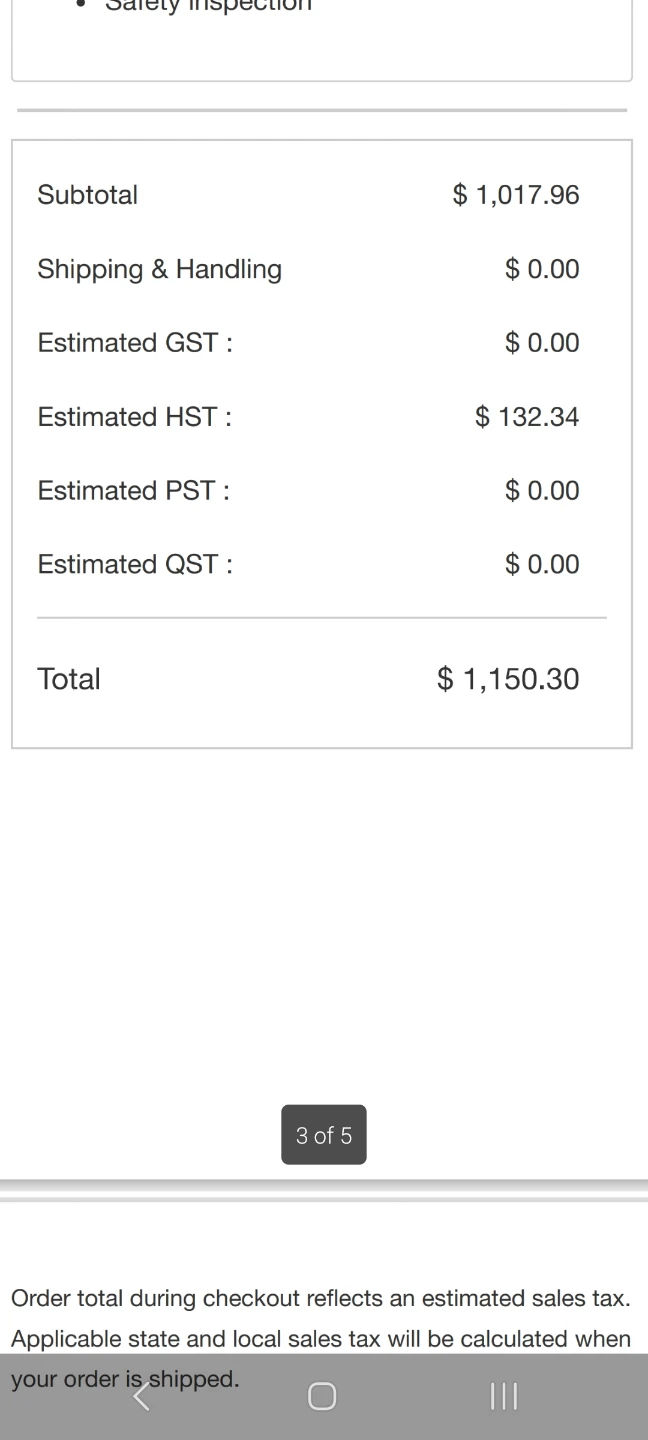Tap the Estimated PST $0.00 amount
The height and width of the screenshot is (1440, 648).
[542, 491]
